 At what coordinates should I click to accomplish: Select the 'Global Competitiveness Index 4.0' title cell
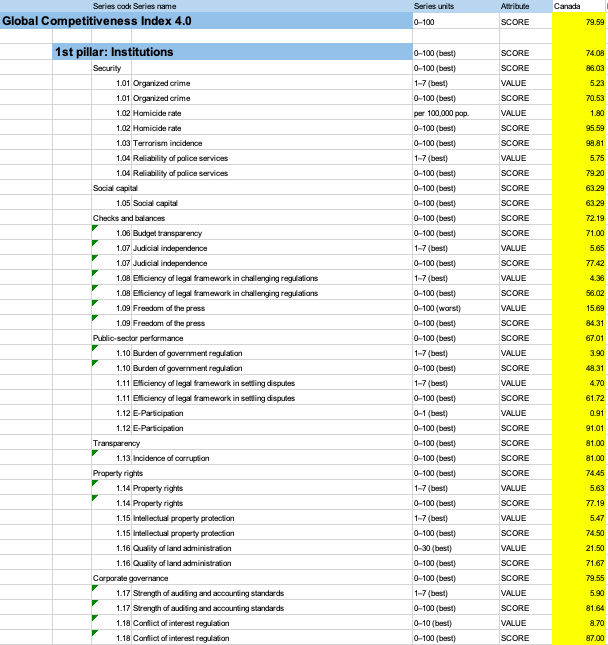point(206,21)
